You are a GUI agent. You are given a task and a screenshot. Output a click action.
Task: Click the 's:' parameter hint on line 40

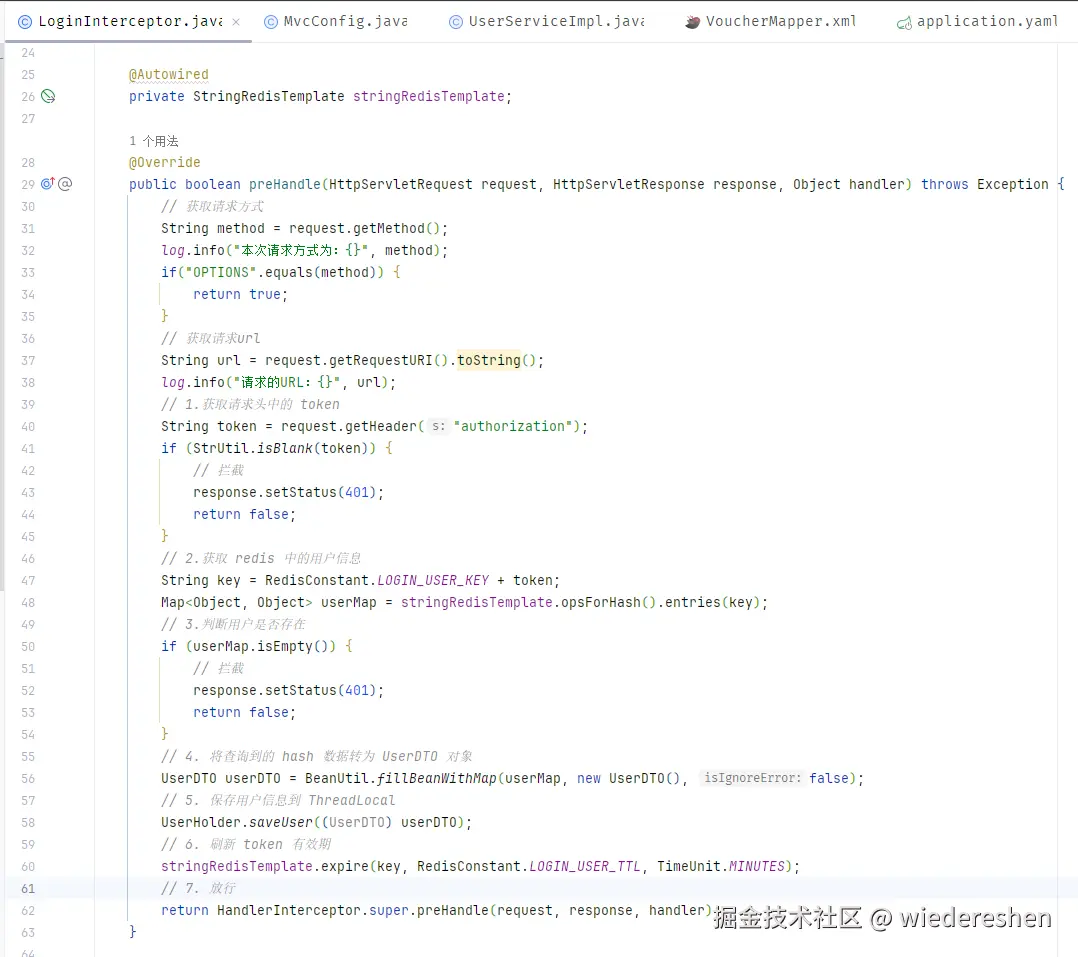(437, 426)
